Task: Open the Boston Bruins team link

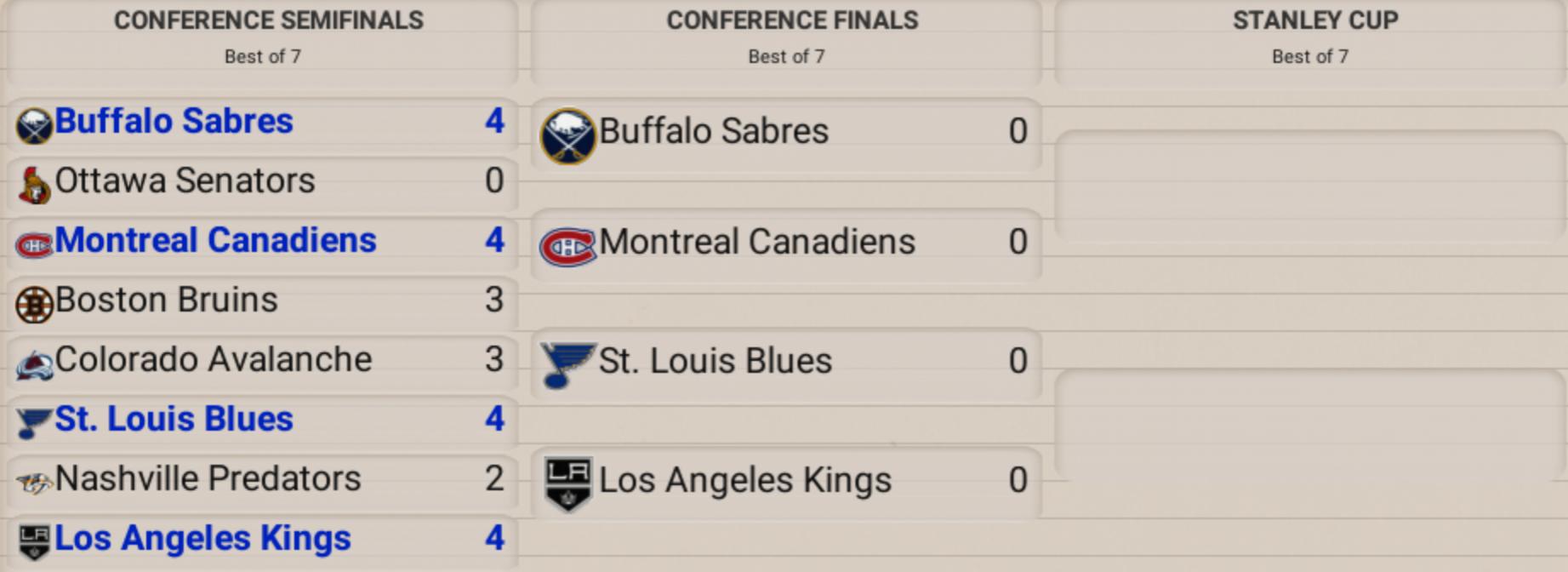Action: tap(166, 300)
